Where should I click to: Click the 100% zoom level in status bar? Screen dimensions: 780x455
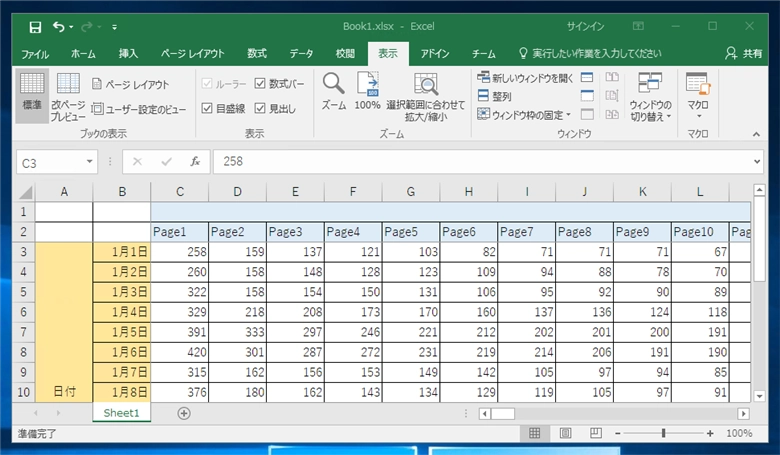pyautogui.click(x=739, y=434)
